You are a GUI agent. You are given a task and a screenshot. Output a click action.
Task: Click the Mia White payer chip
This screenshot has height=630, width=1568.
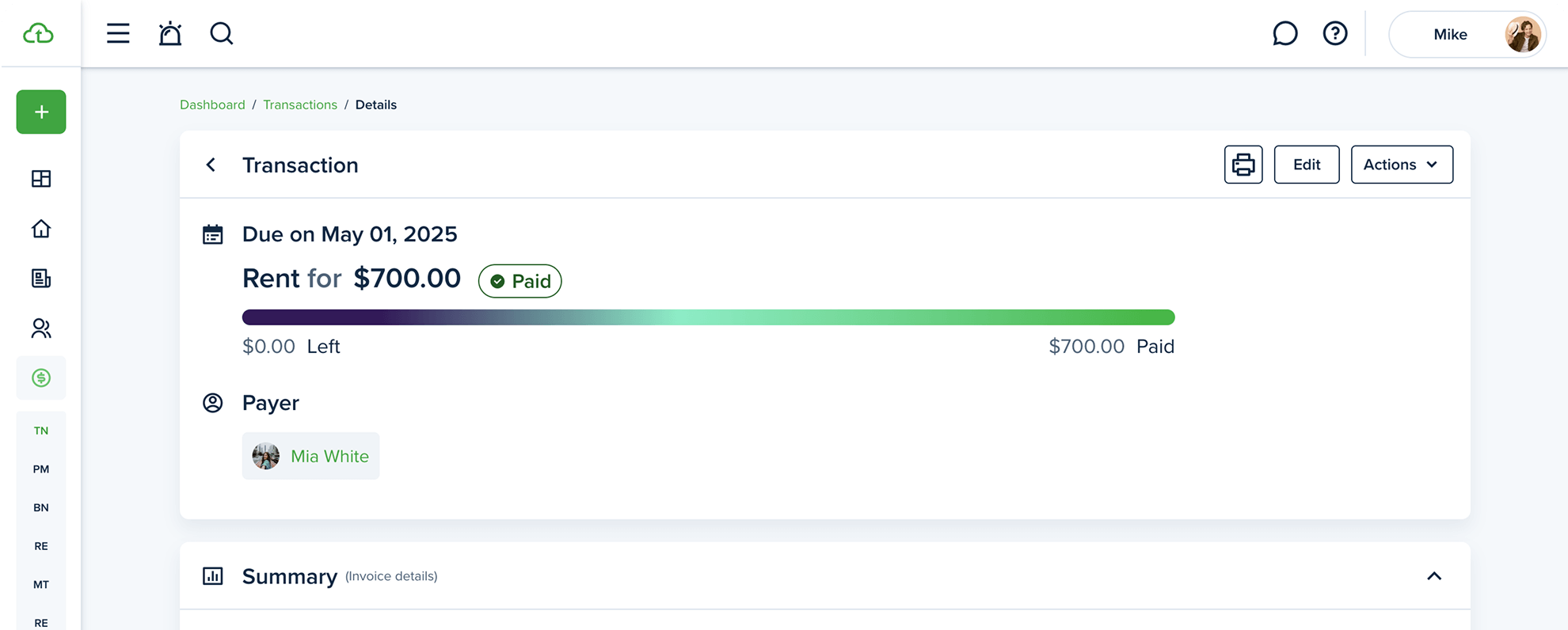pyautogui.click(x=310, y=456)
